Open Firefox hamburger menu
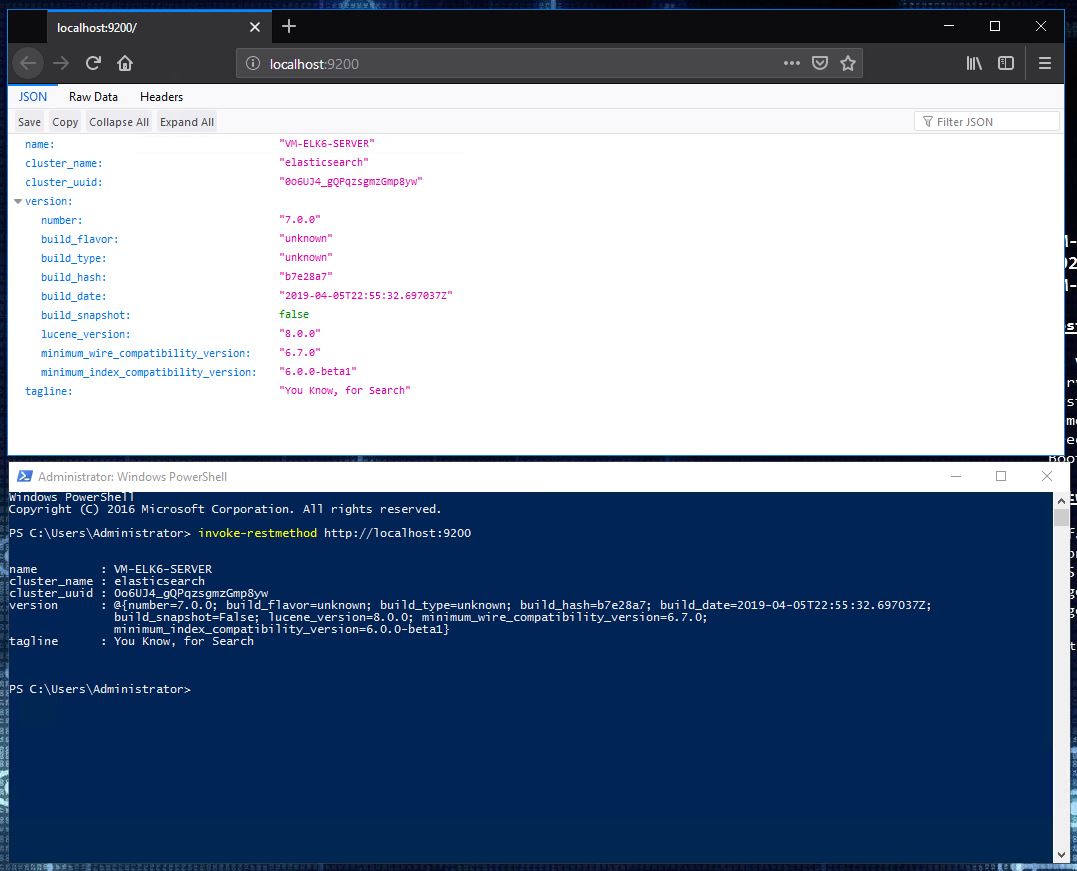 1045,63
